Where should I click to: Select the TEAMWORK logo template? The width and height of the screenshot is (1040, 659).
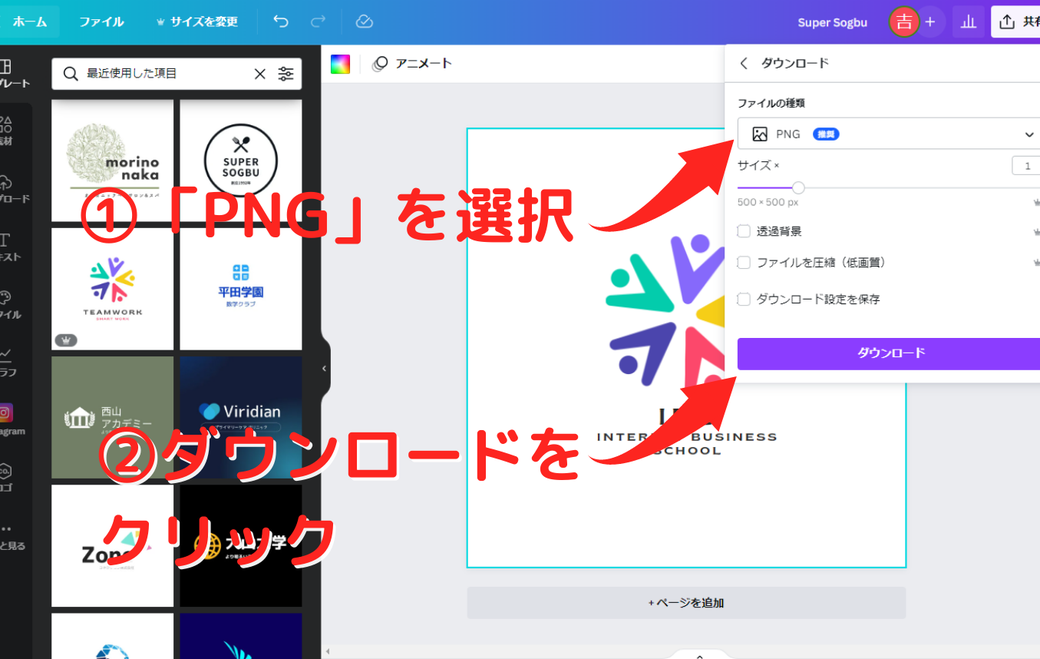coord(112,289)
